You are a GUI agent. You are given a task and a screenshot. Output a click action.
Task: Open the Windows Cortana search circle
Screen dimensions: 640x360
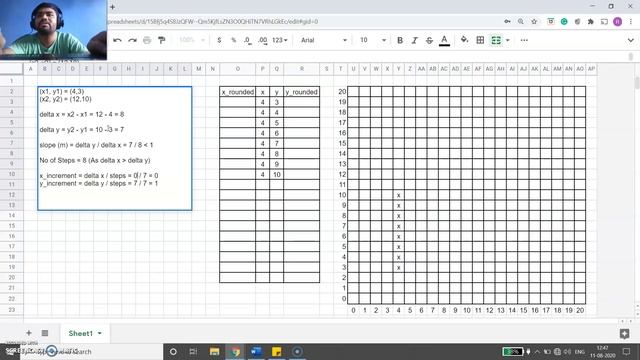[173, 351]
